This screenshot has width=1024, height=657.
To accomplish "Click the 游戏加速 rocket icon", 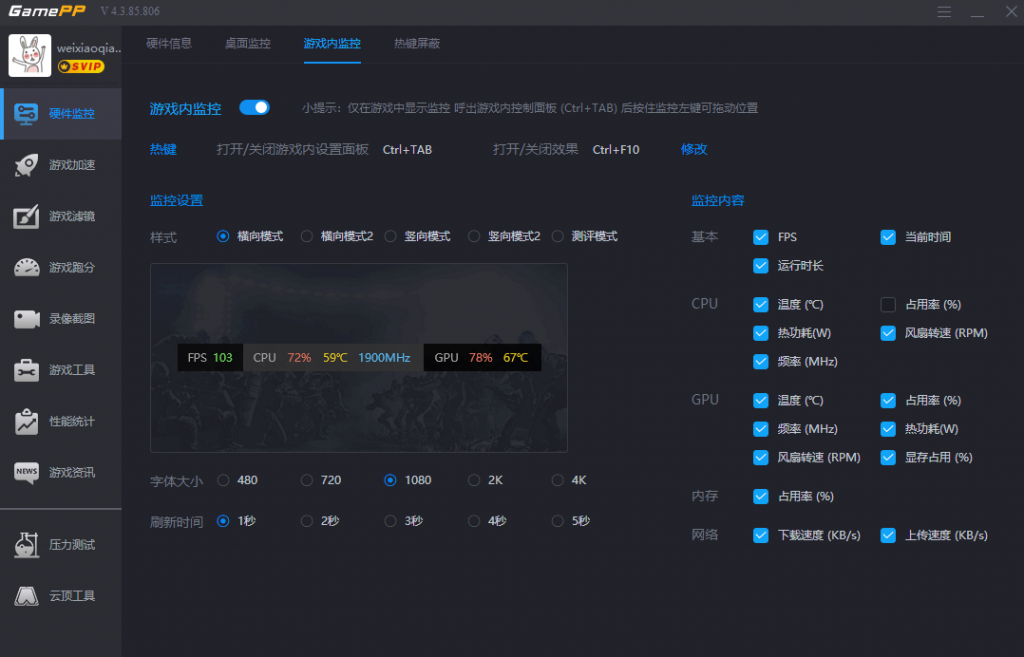I will point(26,165).
